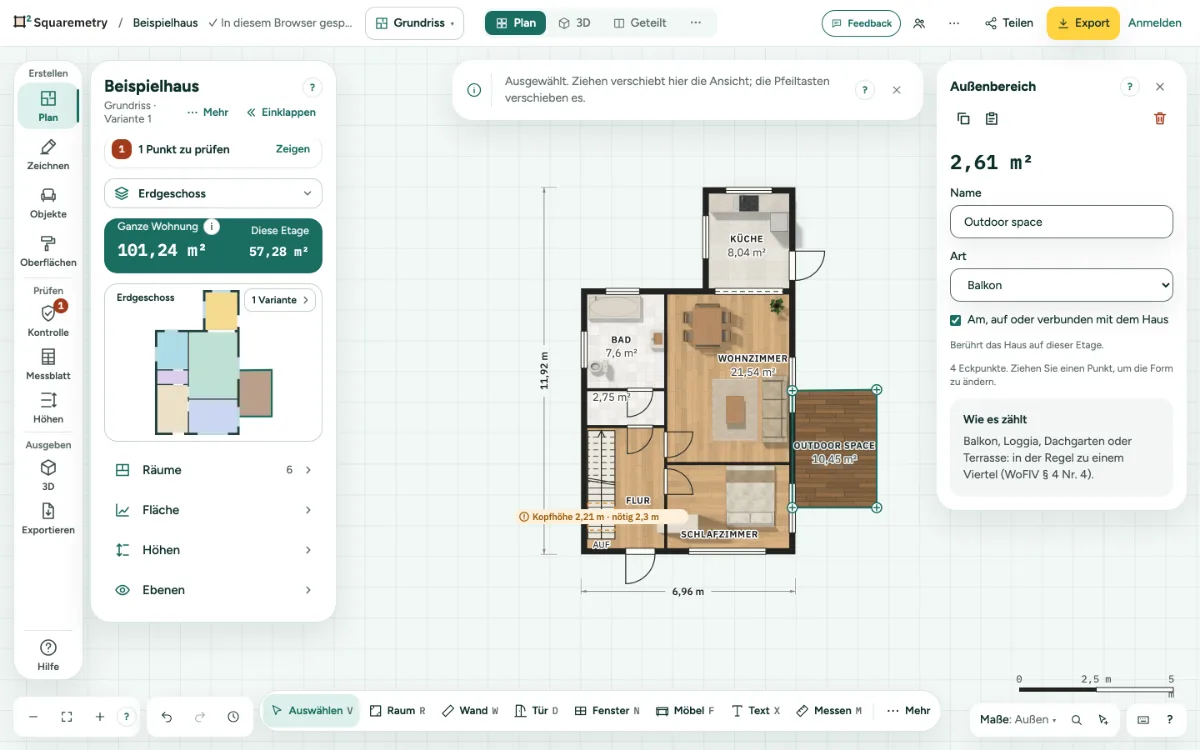Open the Erdgeschoss floor selector
Image resolution: width=1200 pixels, height=750 pixels.
tap(213, 193)
